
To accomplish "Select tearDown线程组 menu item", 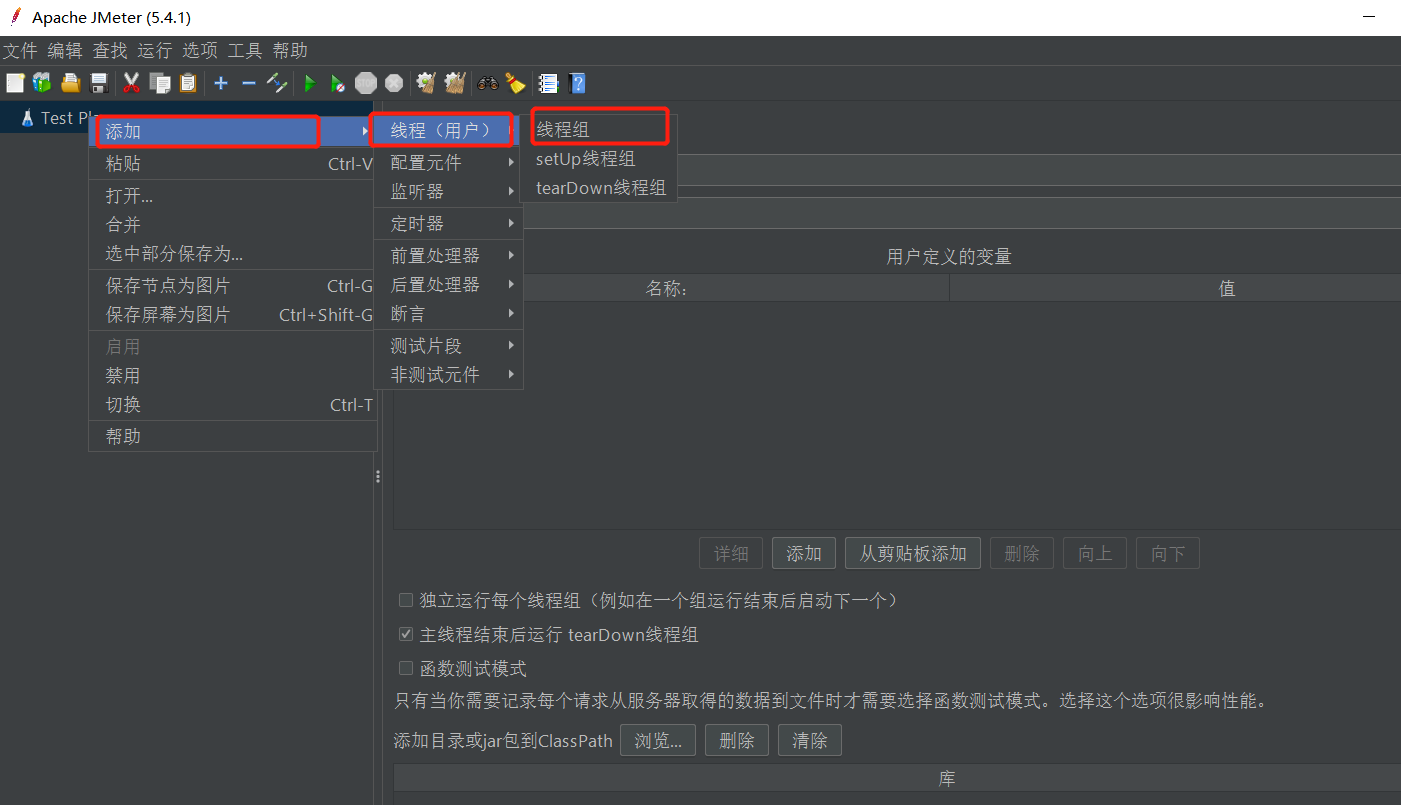I will click(599, 187).
